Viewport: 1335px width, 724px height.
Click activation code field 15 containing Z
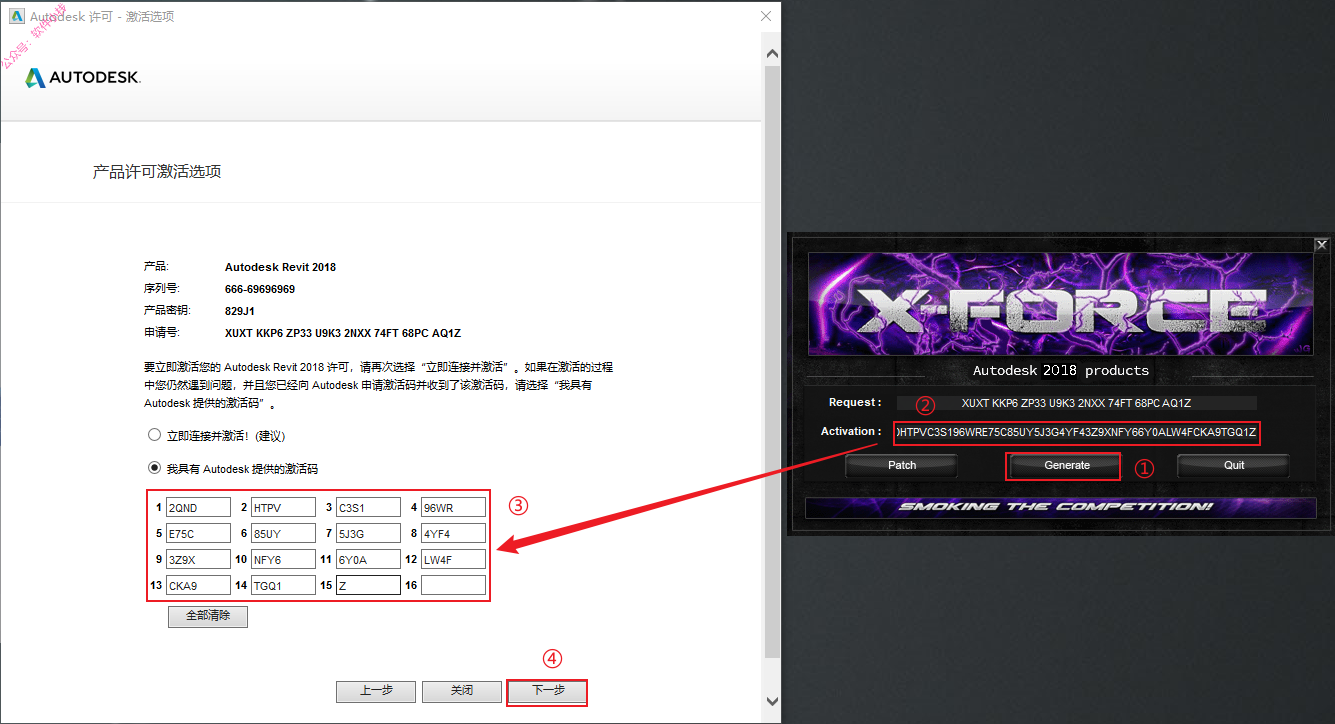coord(368,585)
